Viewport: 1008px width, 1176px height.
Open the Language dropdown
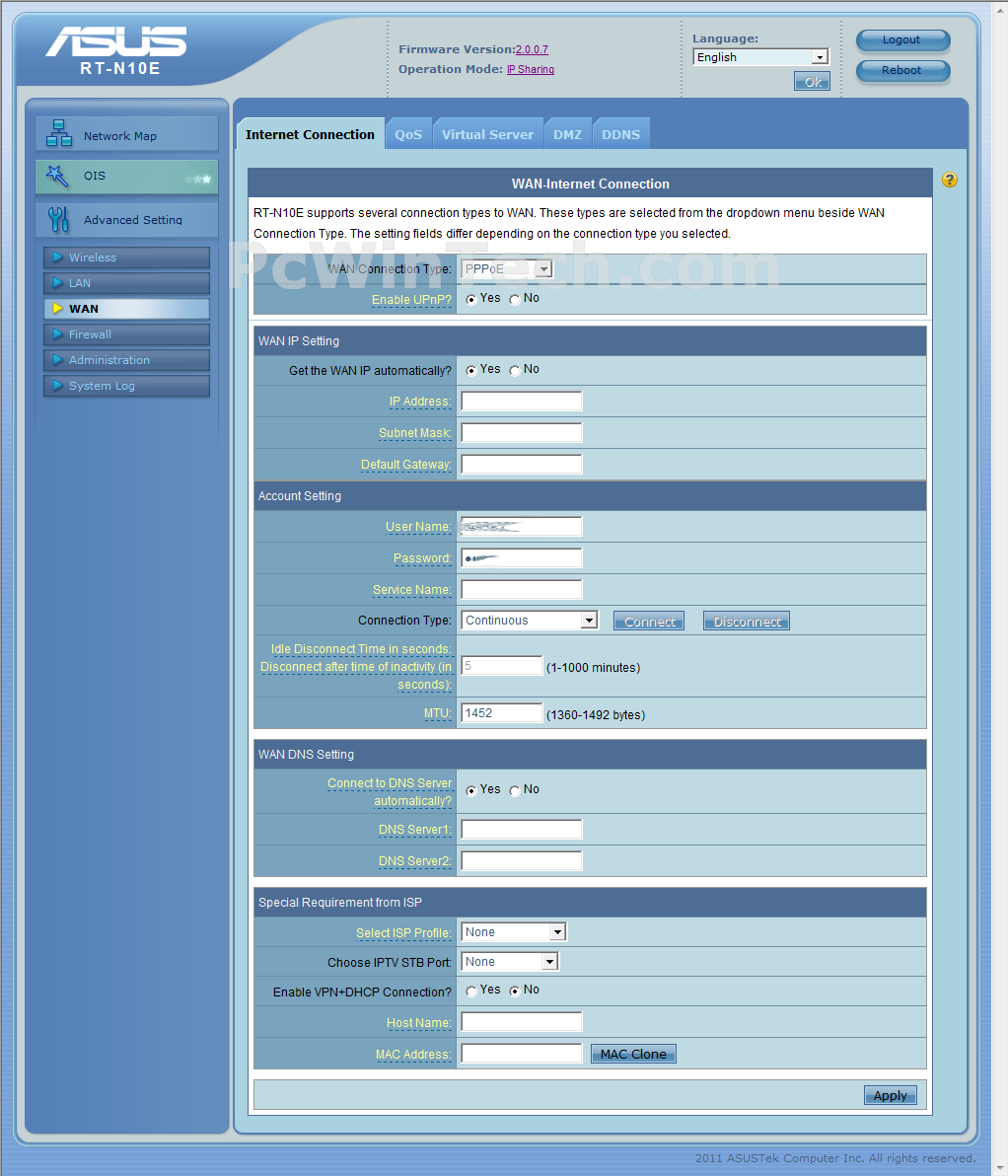coord(760,57)
